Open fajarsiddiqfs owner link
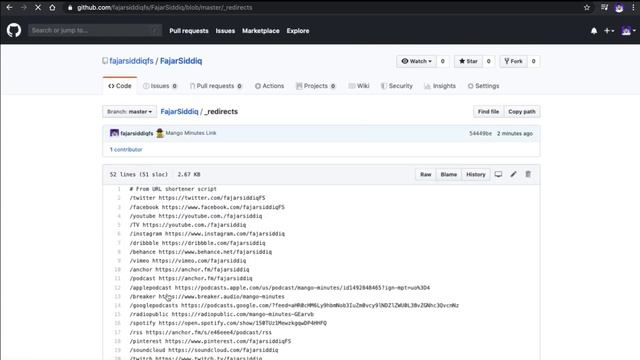The width and height of the screenshot is (640, 360). coord(131,61)
